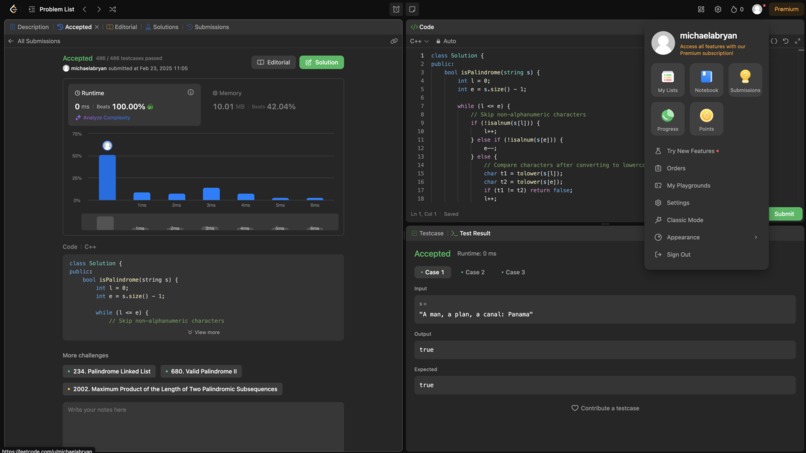Open the settings gear in top bar
806x453 pixels.
tap(718, 9)
